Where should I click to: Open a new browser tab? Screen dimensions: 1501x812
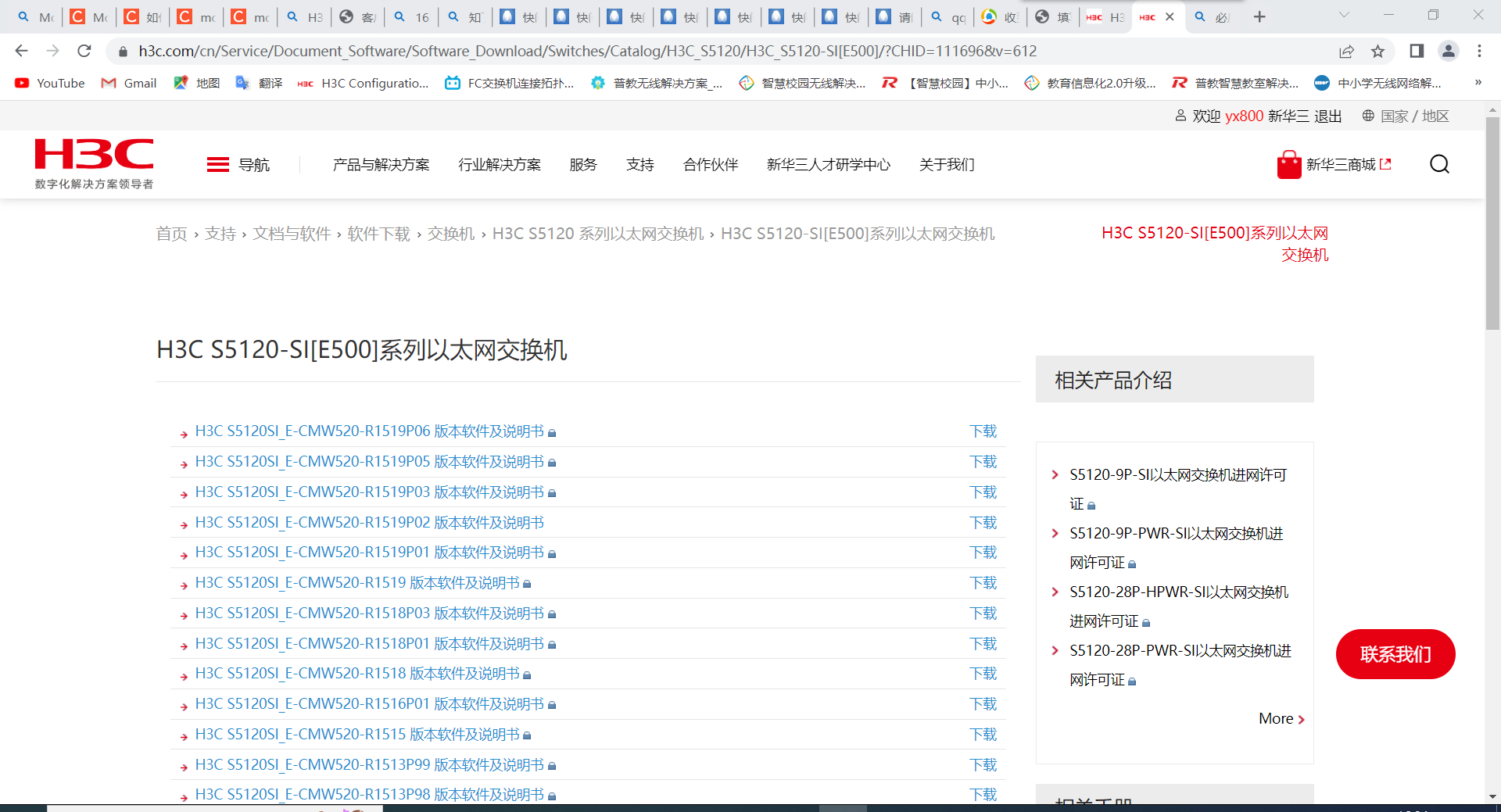pyautogui.click(x=1259, y=16)
